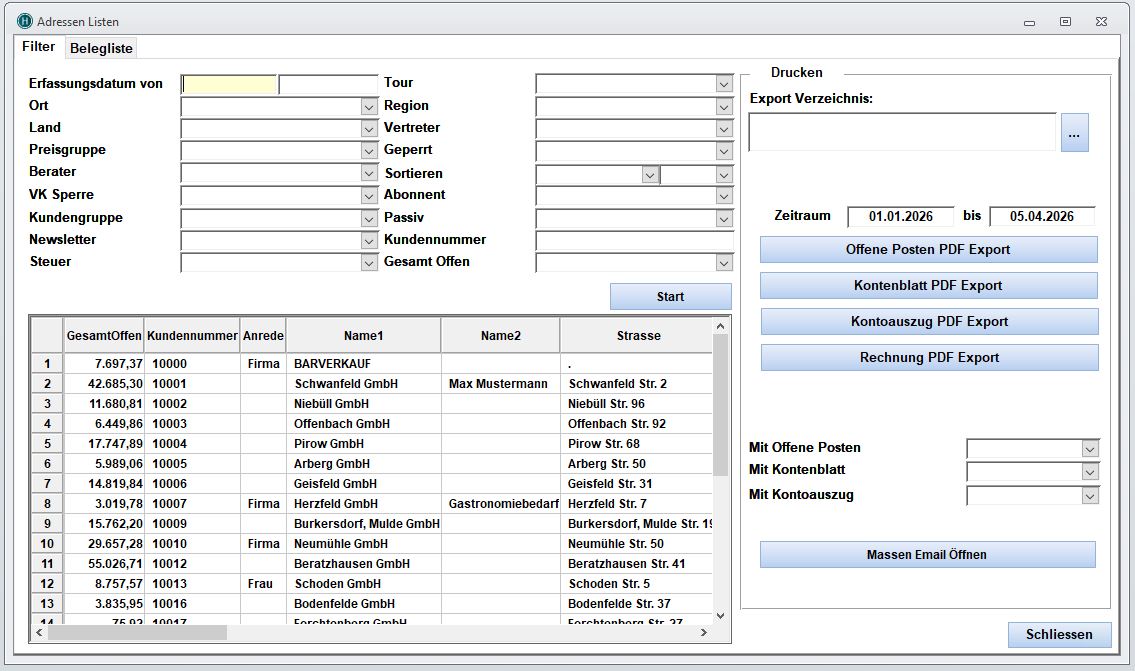Switch to the Belegliste tab
1135x671 pixels.
point(101,48)
